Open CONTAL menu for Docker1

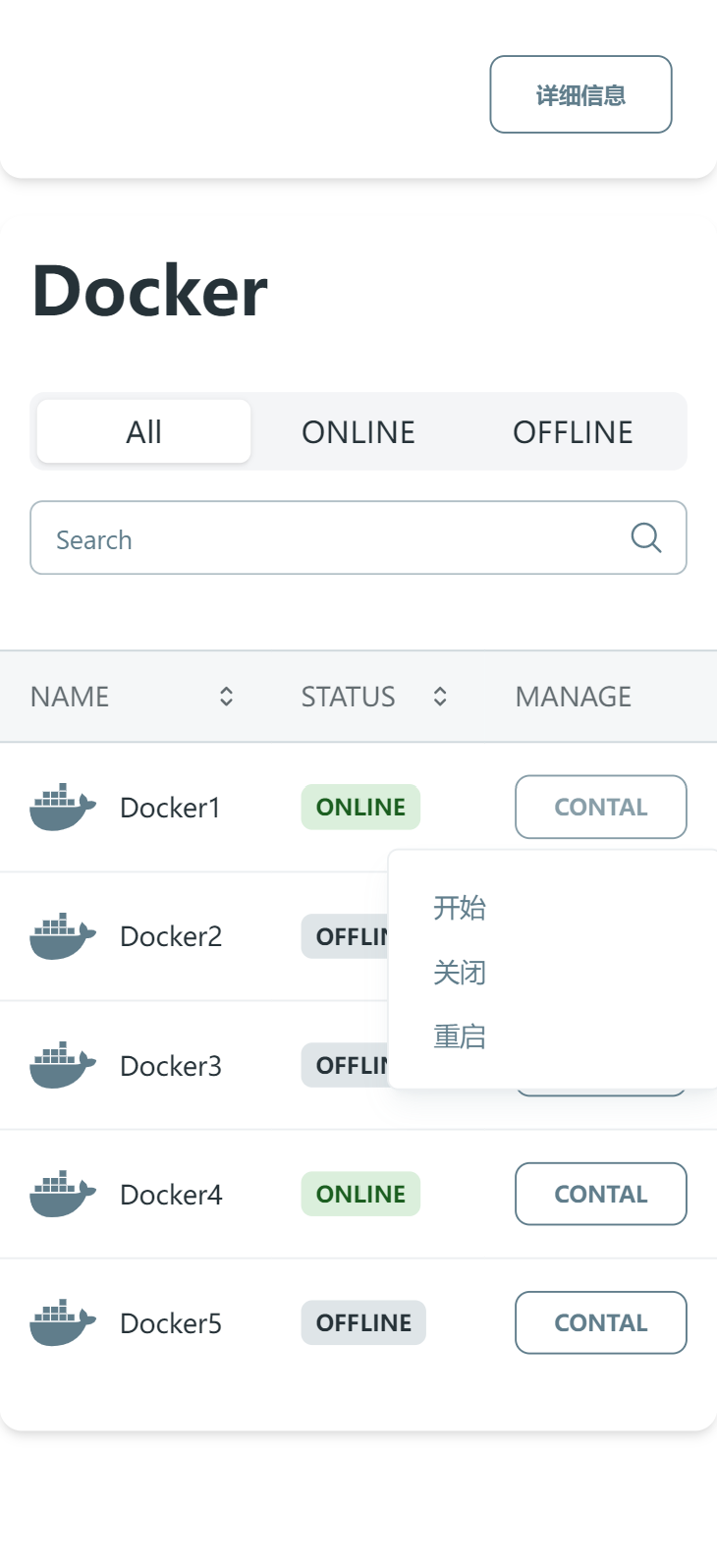coord(601,807)
